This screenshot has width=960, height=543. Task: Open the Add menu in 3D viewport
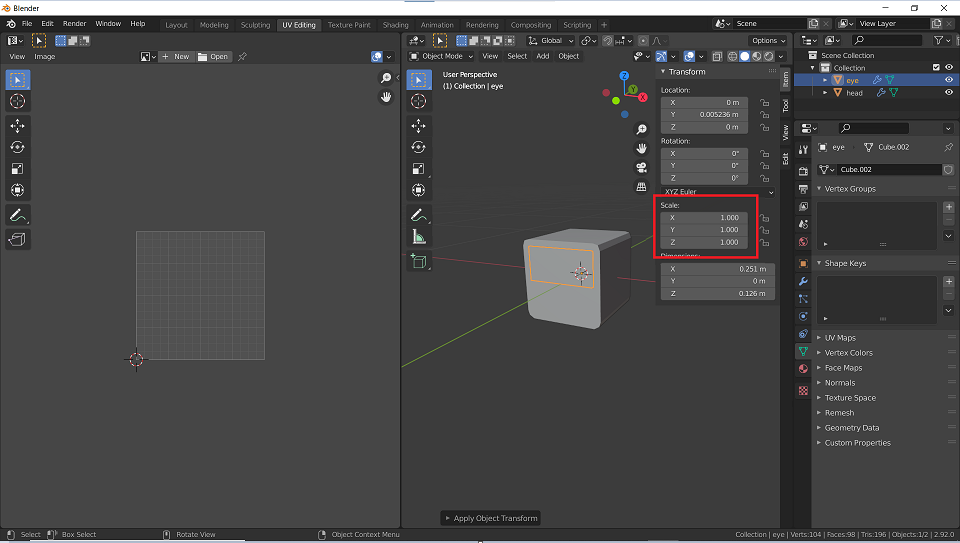coord(542,56)
